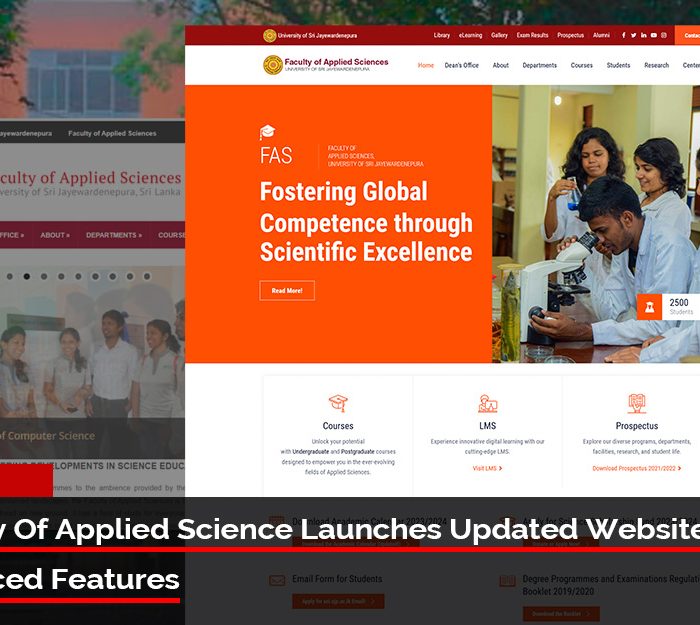This screenshot has height=625, width=700.
Task: Open the Facebook social icon
Action: click(x=623, y=35)
